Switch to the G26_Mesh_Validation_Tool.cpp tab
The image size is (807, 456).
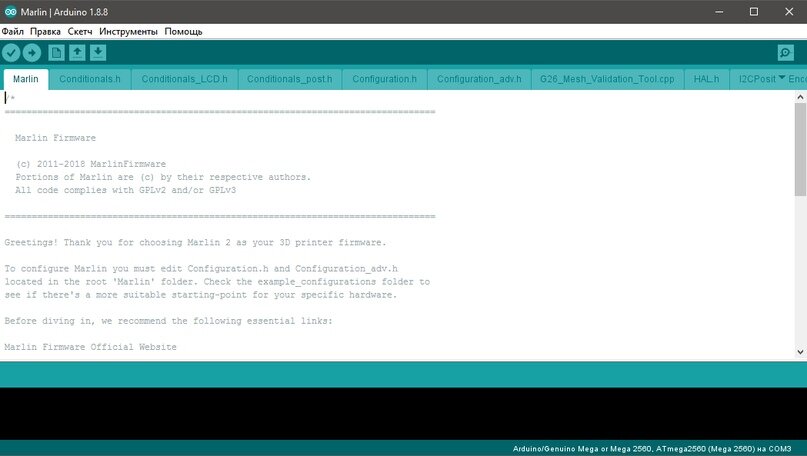pos(607,79)
